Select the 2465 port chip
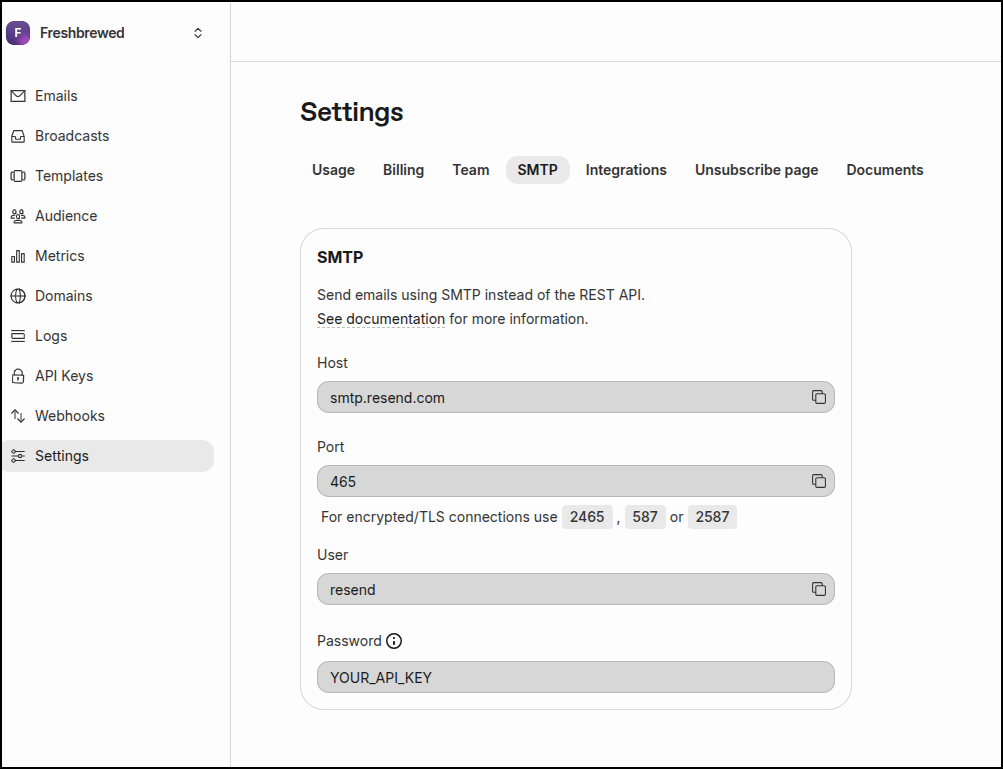The width and height of the screenshot is (1003, 769). click(x=587, y=517)
